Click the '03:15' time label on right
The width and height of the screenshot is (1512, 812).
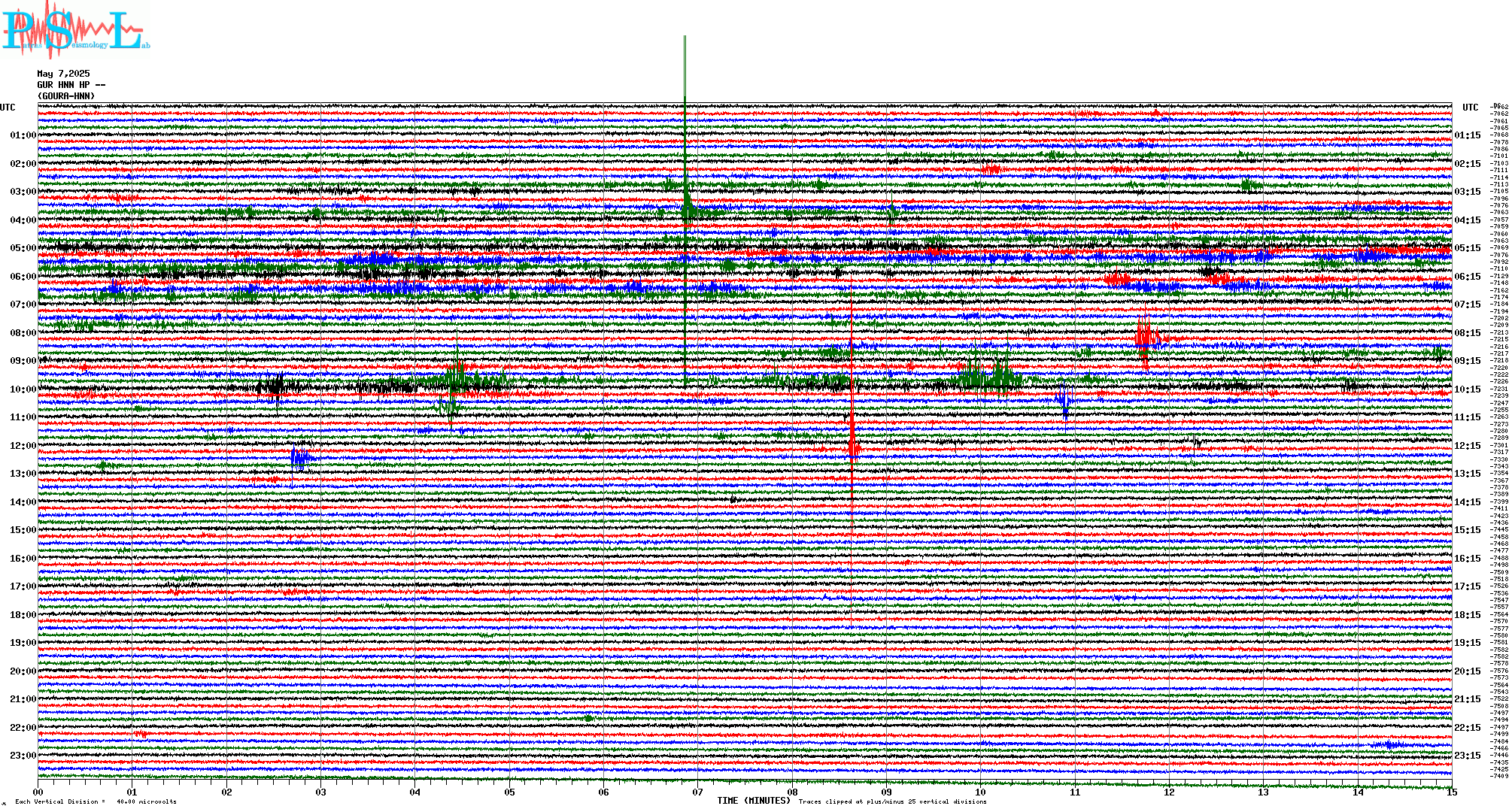(x=1468, y=192)
